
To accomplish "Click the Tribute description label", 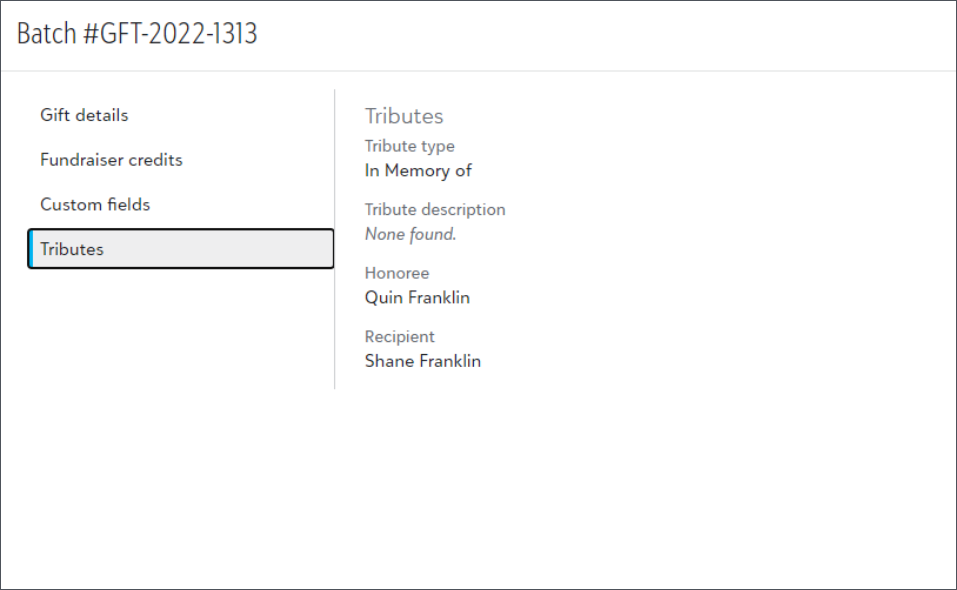I will click(x=435, y=210).
